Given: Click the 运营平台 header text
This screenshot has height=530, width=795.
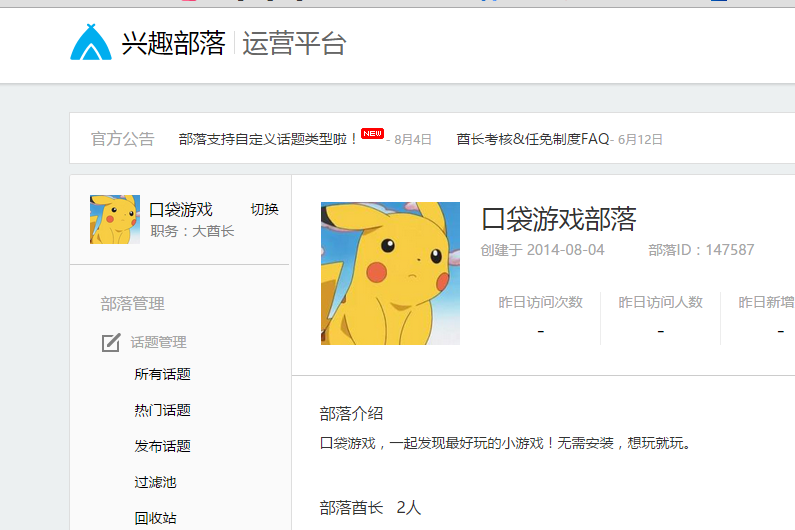Looking at the screenshot, I should tap(294, 43).
